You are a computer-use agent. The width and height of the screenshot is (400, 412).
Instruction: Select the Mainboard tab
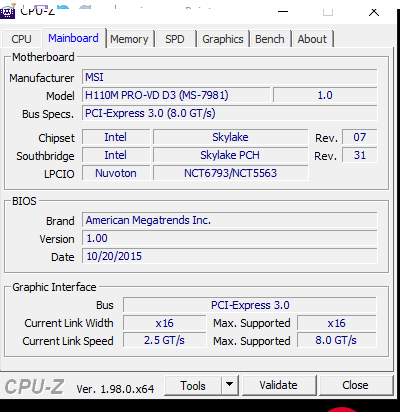tap(73, 38)
